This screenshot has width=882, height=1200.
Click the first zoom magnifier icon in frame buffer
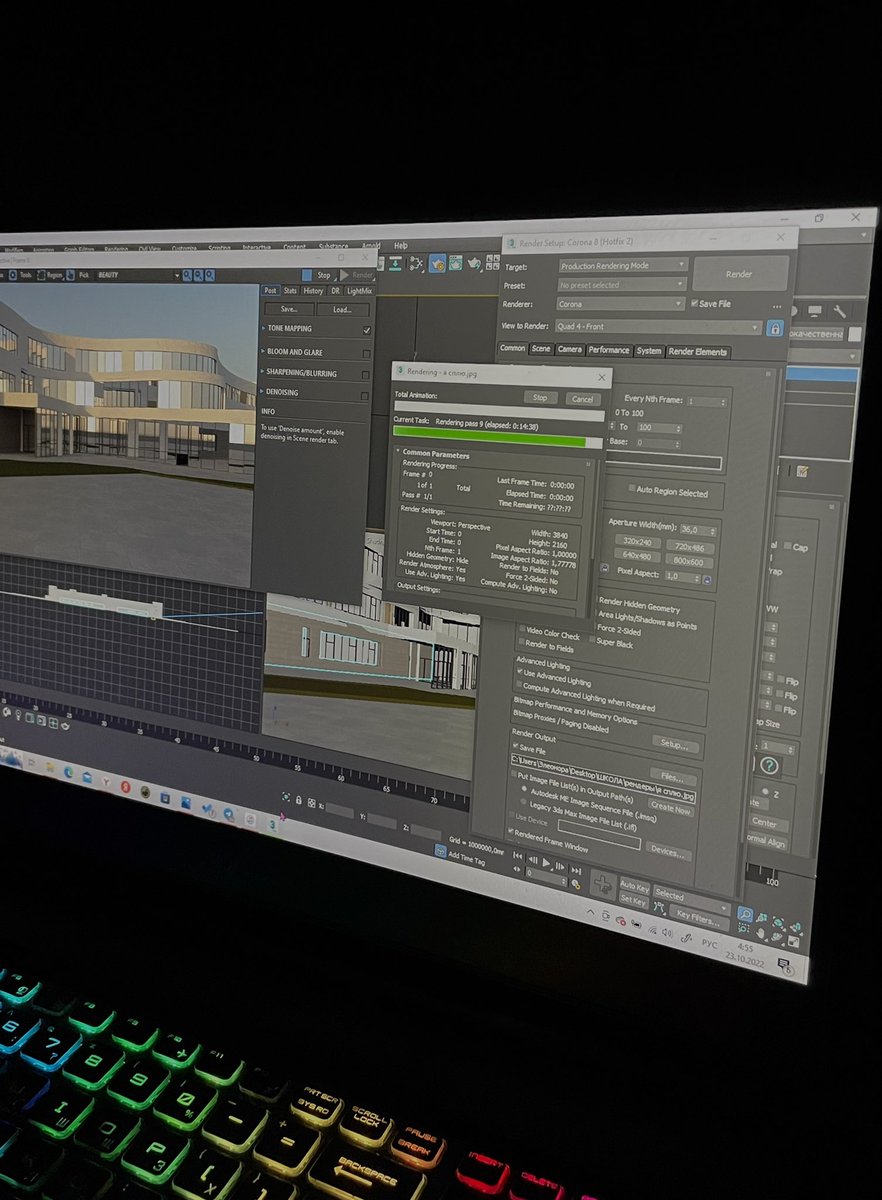tap(189, 275)
